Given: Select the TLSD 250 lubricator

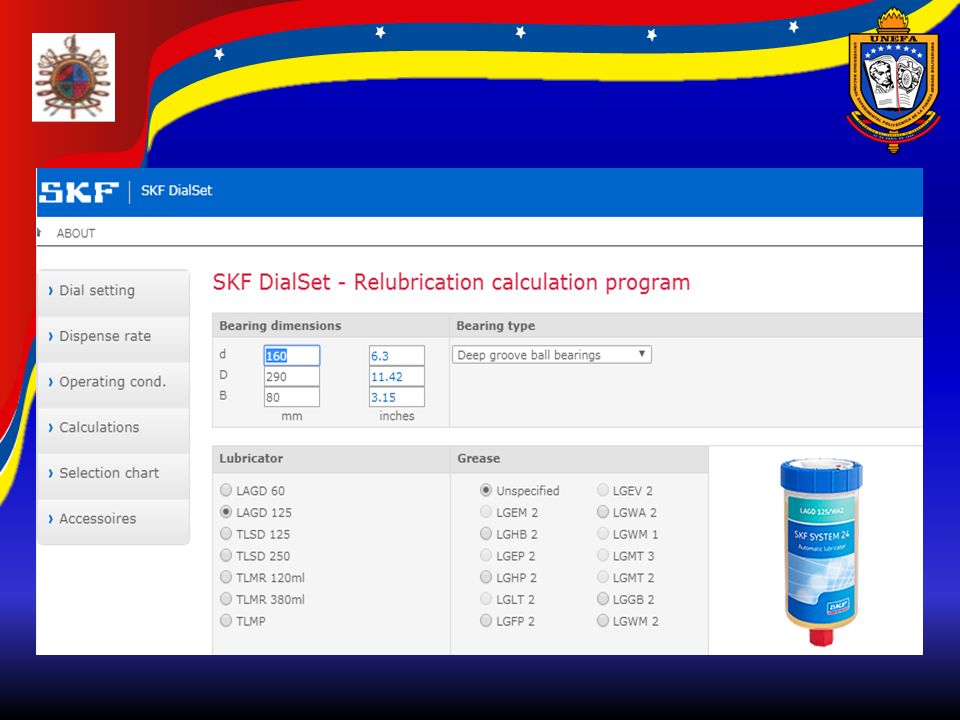Looking at the screenshot, I should pyautogui.click(x=226, y=555).
